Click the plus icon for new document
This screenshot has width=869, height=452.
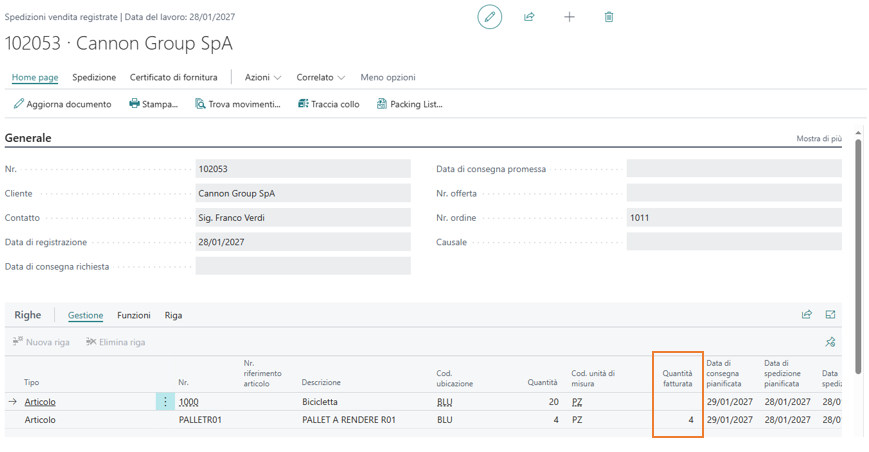[569, 17]
